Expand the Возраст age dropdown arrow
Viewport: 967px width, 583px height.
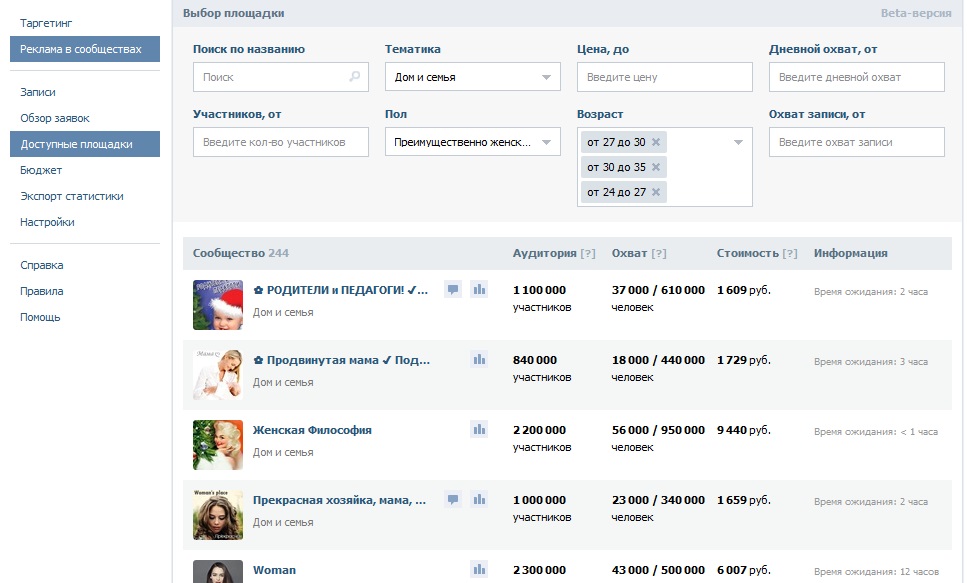[738, 143]
